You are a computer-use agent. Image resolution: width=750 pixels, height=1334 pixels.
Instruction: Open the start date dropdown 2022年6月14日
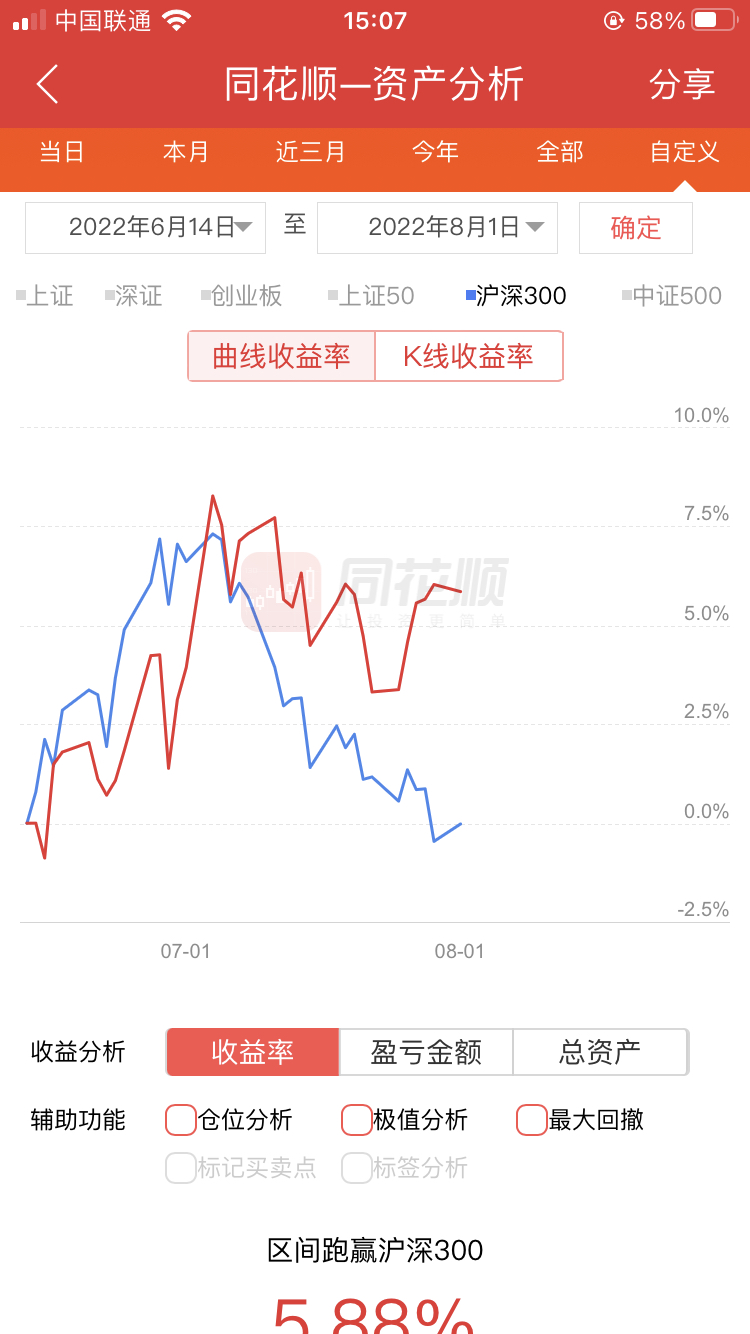coord(146,228)
